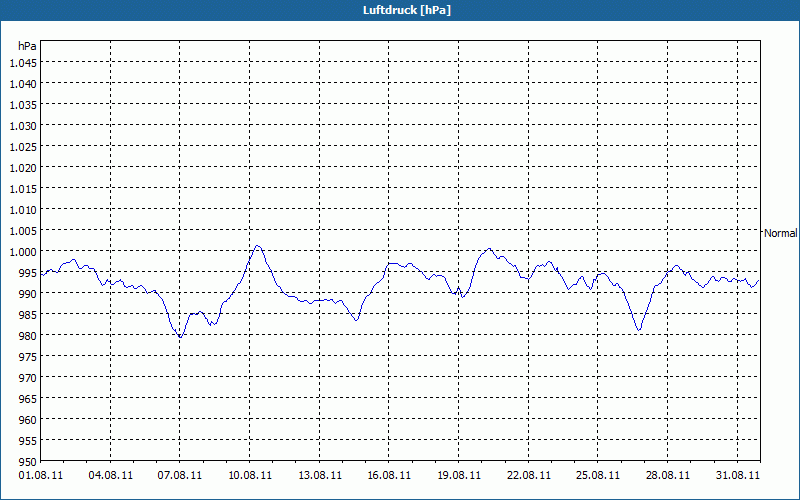Click the 1.005 axis value

[23, 231]
